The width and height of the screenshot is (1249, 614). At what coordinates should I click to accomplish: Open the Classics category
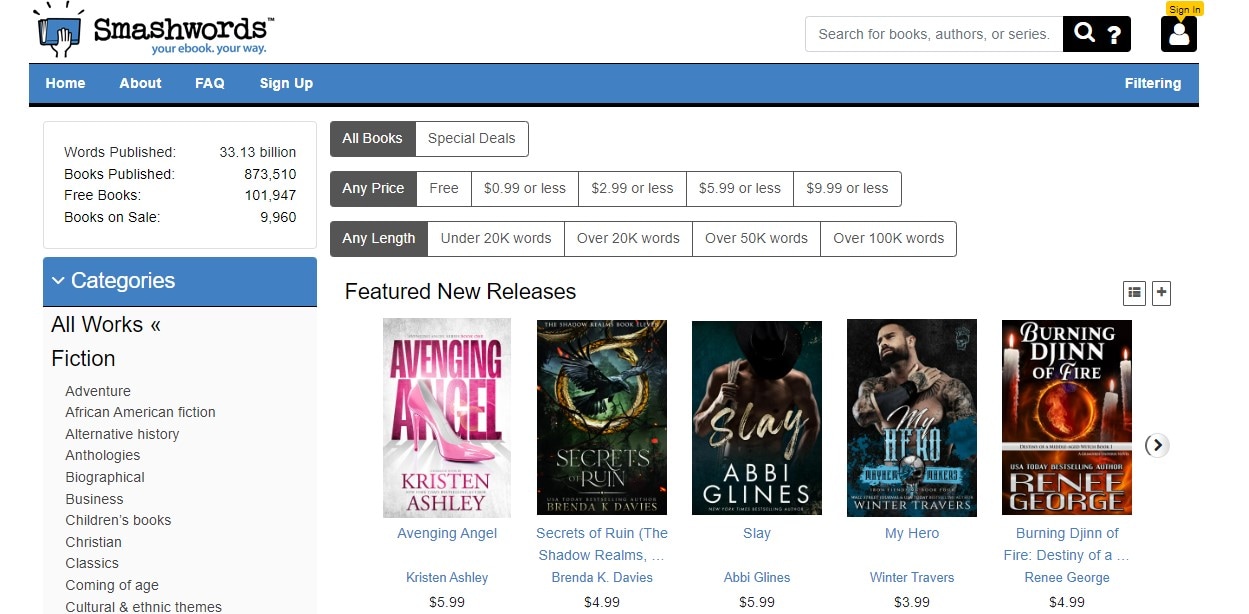(92, 563)
